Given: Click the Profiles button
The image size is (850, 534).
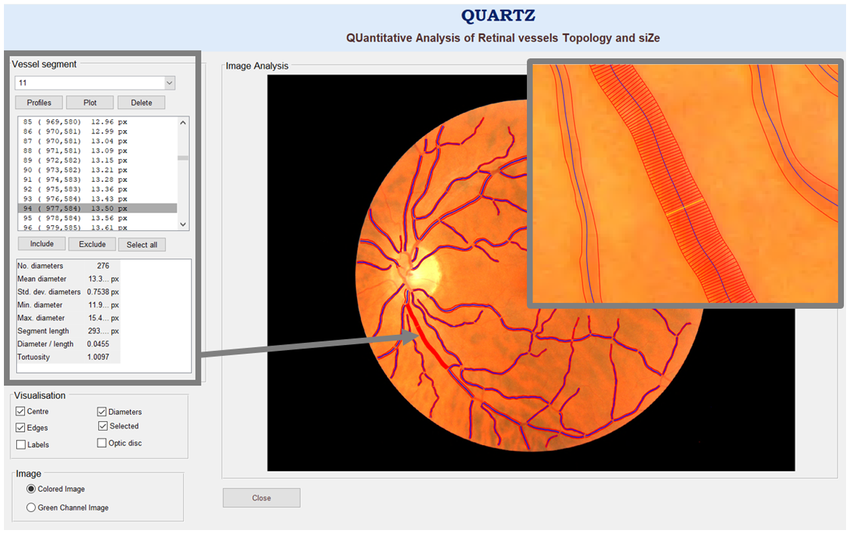Looking at the screenshot, I should click(x=39, y=102).
